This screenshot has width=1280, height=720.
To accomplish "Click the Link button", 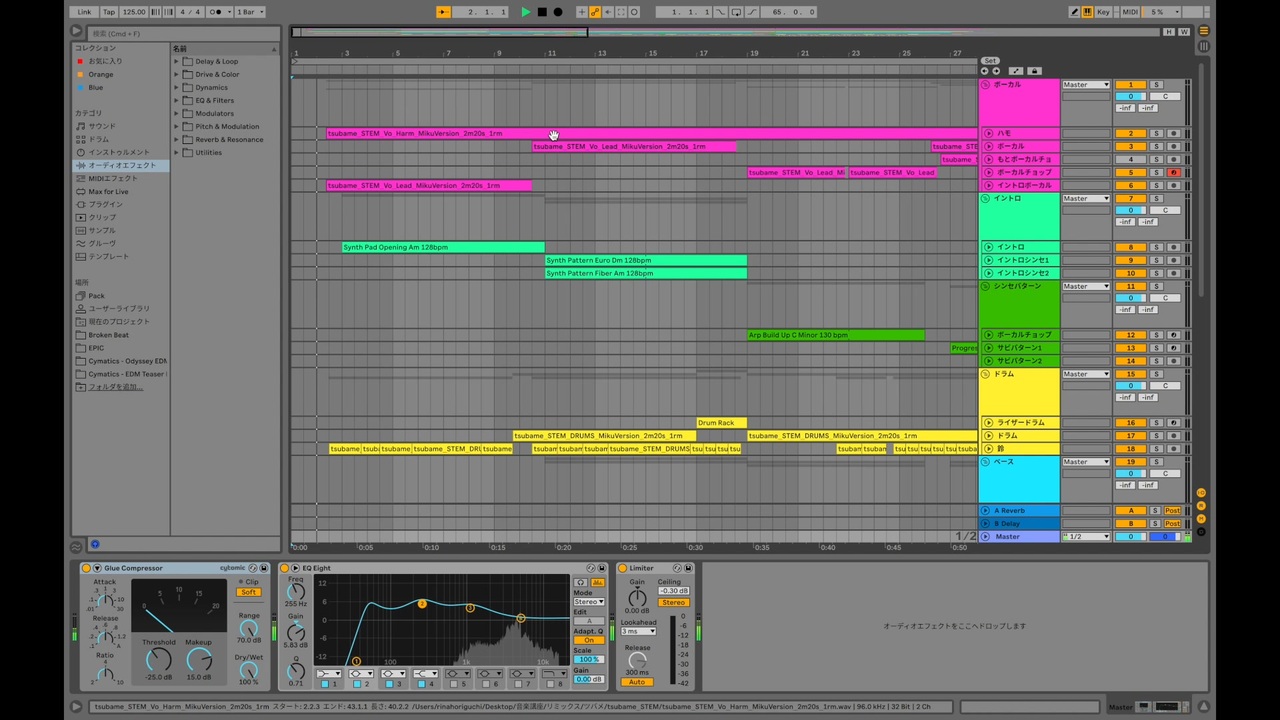I will 85,12.
